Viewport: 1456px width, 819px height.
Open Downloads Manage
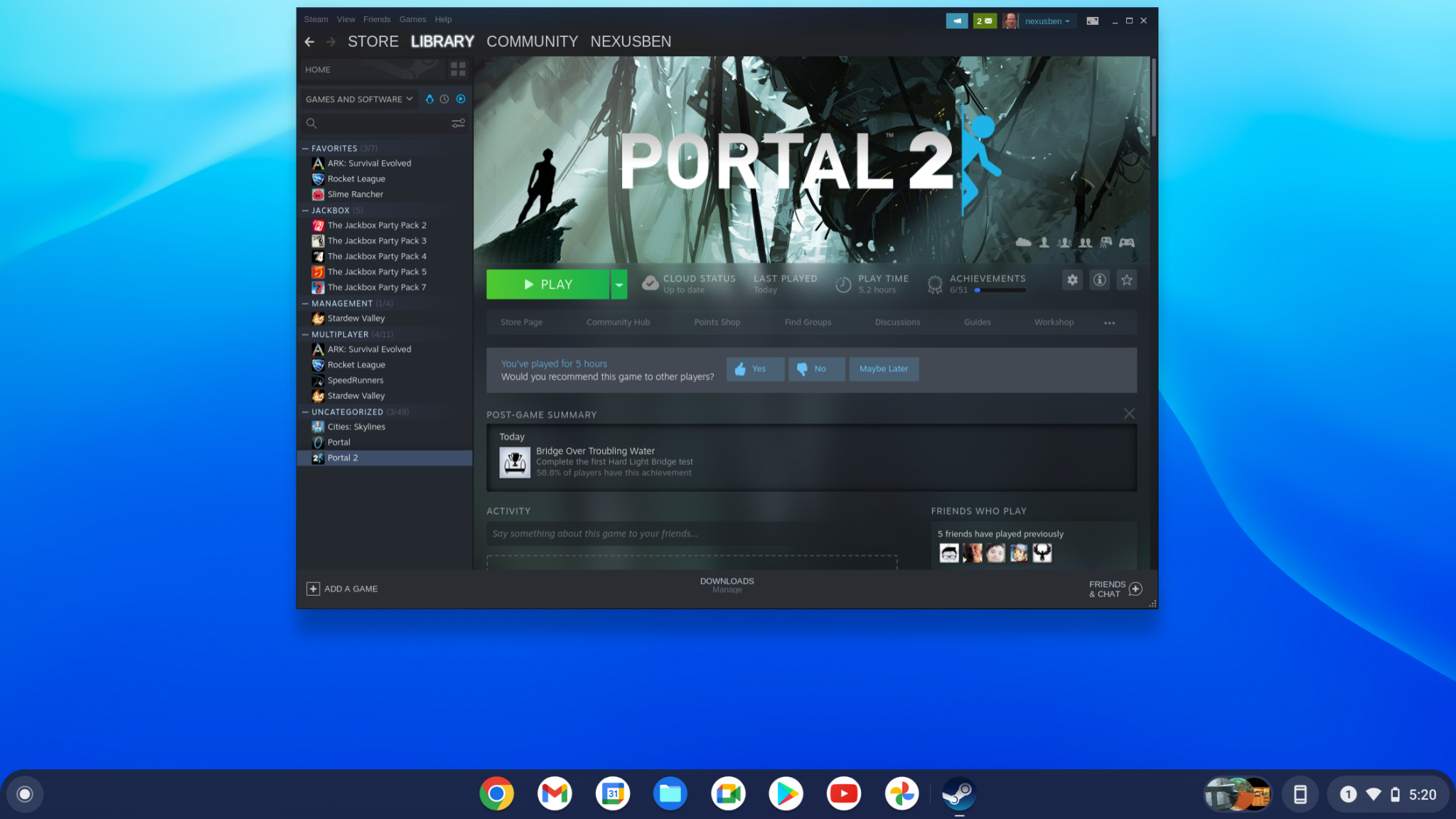[x=727, y=585]
